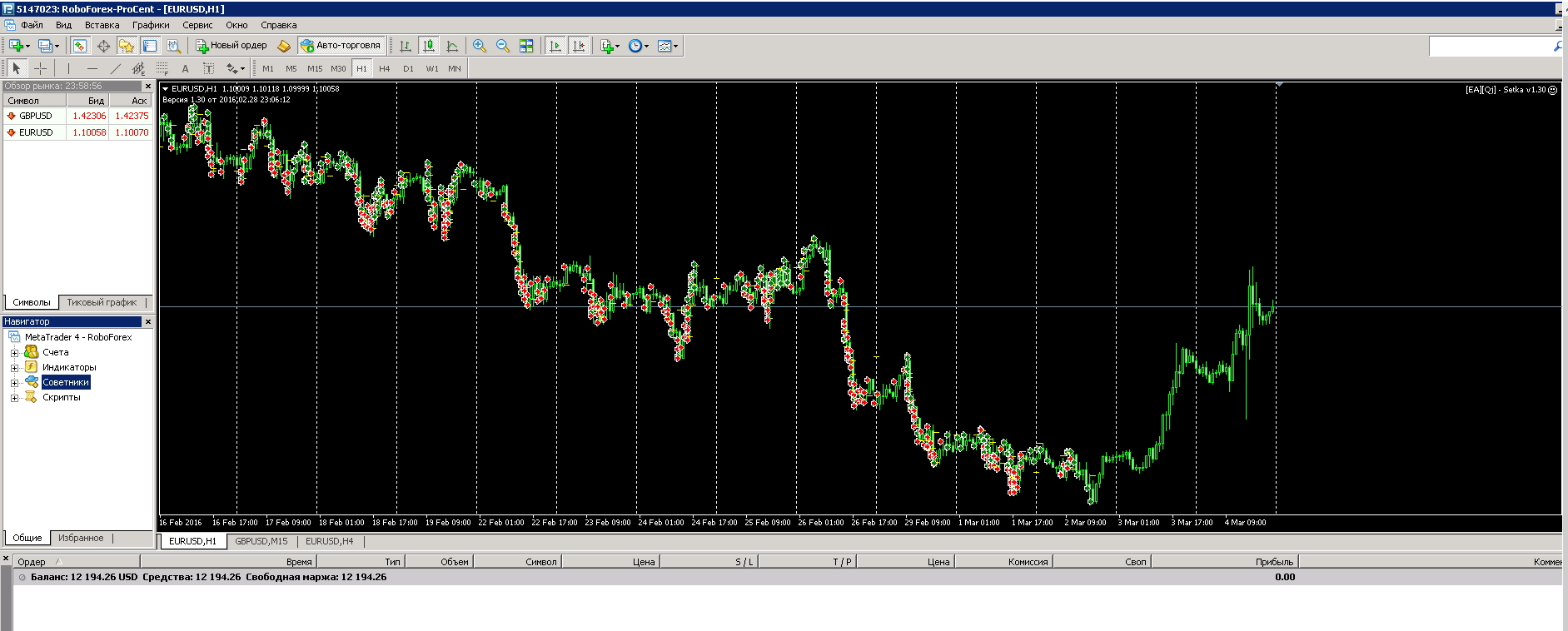
Task: Switch timeframe to W1
Action: pyautogui.click(x=432, y=68)
